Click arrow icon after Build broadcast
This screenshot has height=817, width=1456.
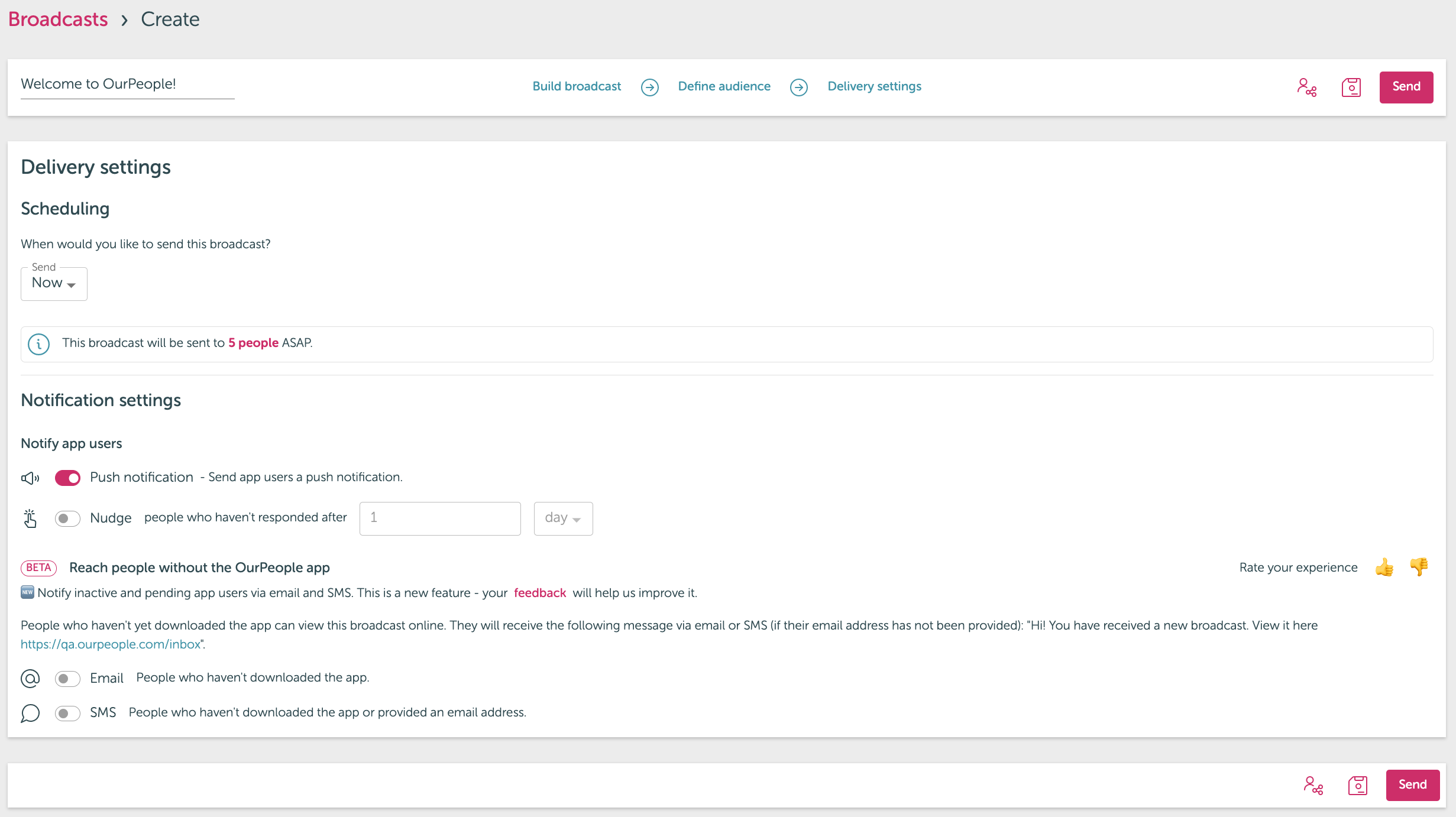[650, 87]
